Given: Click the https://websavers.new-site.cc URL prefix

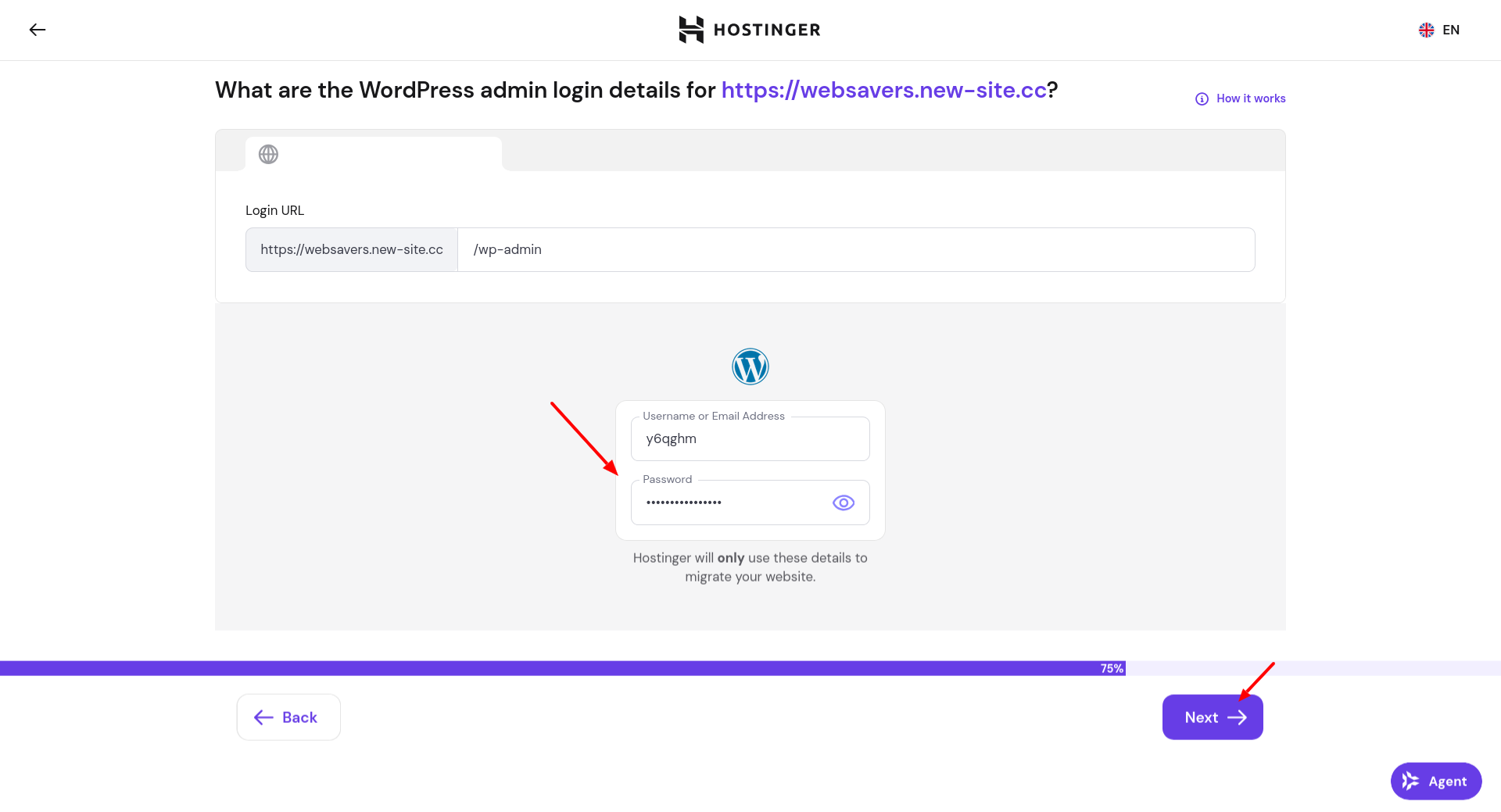Looking at the screenshot, I should pyautogui.click(x=352, y=249).
